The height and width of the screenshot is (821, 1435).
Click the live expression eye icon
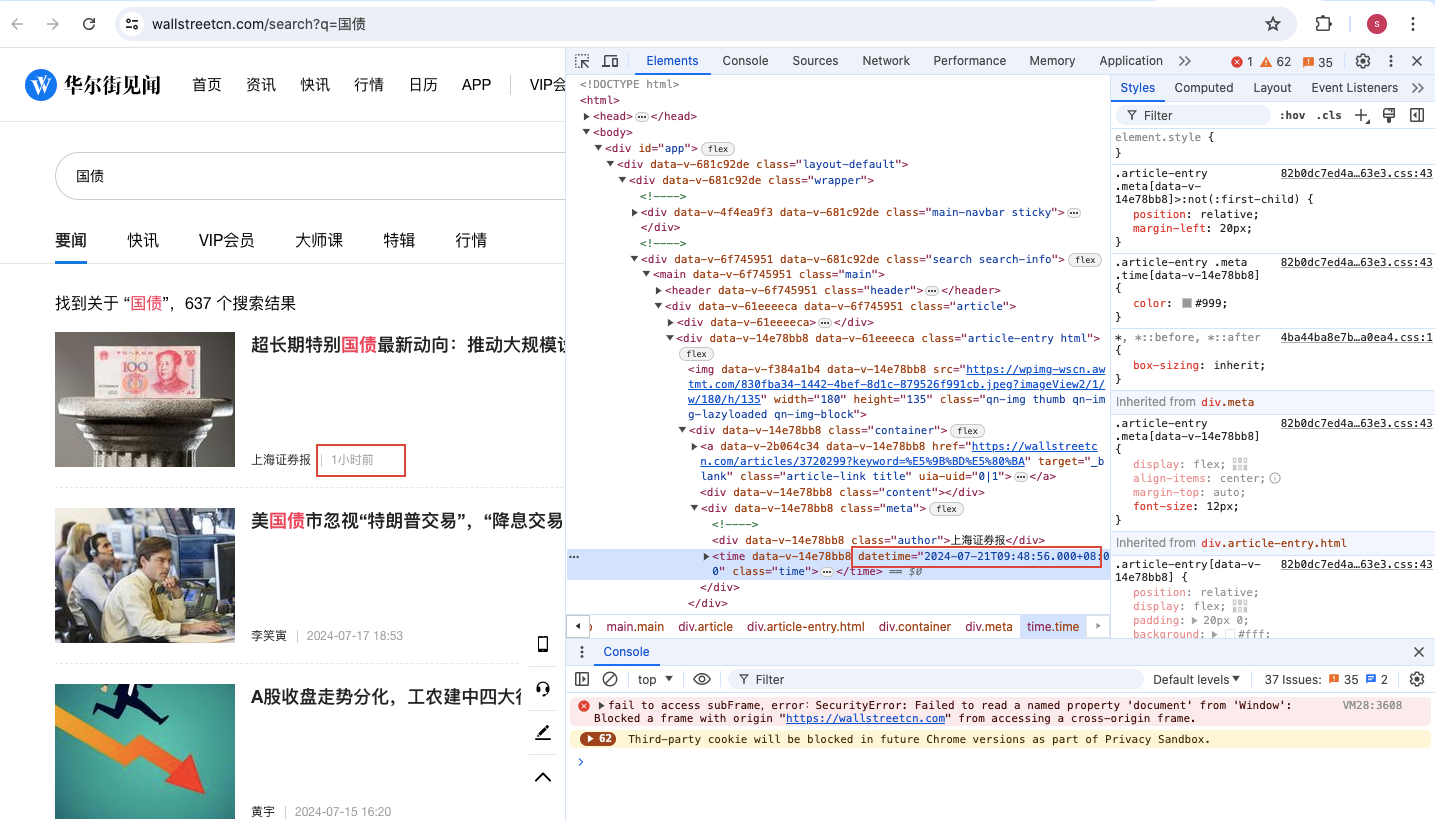702,679
